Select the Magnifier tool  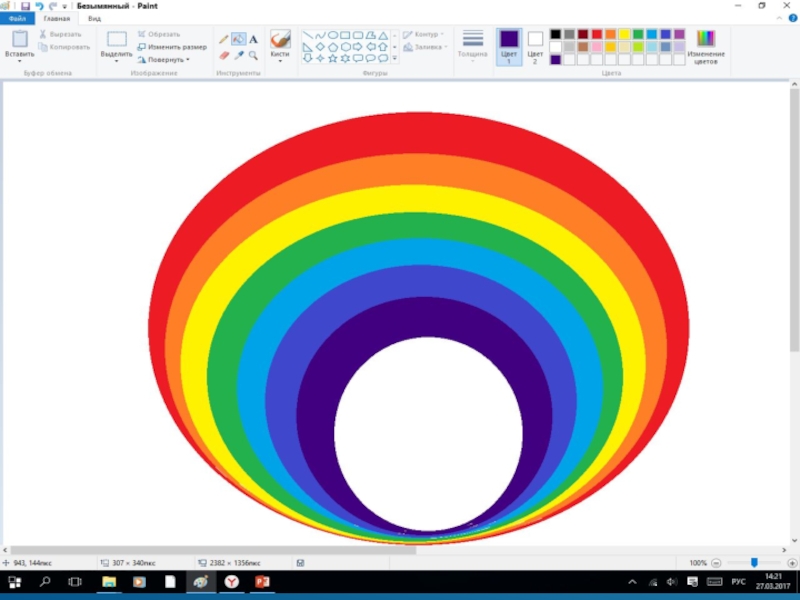[254, 55]
